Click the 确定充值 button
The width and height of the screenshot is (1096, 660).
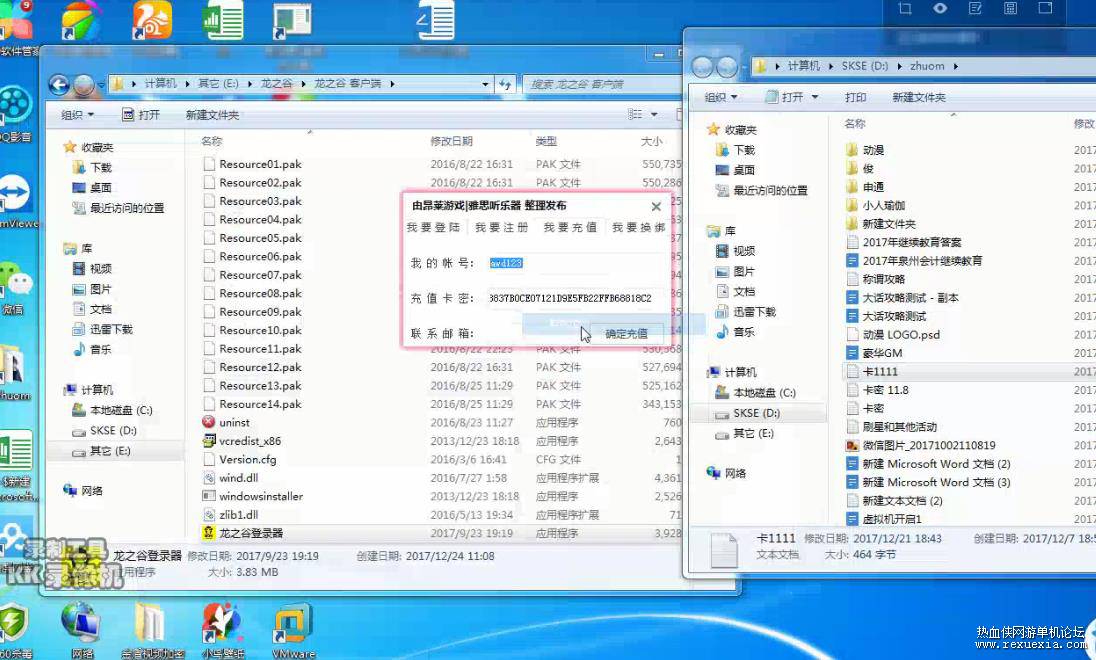pos(626,333)
